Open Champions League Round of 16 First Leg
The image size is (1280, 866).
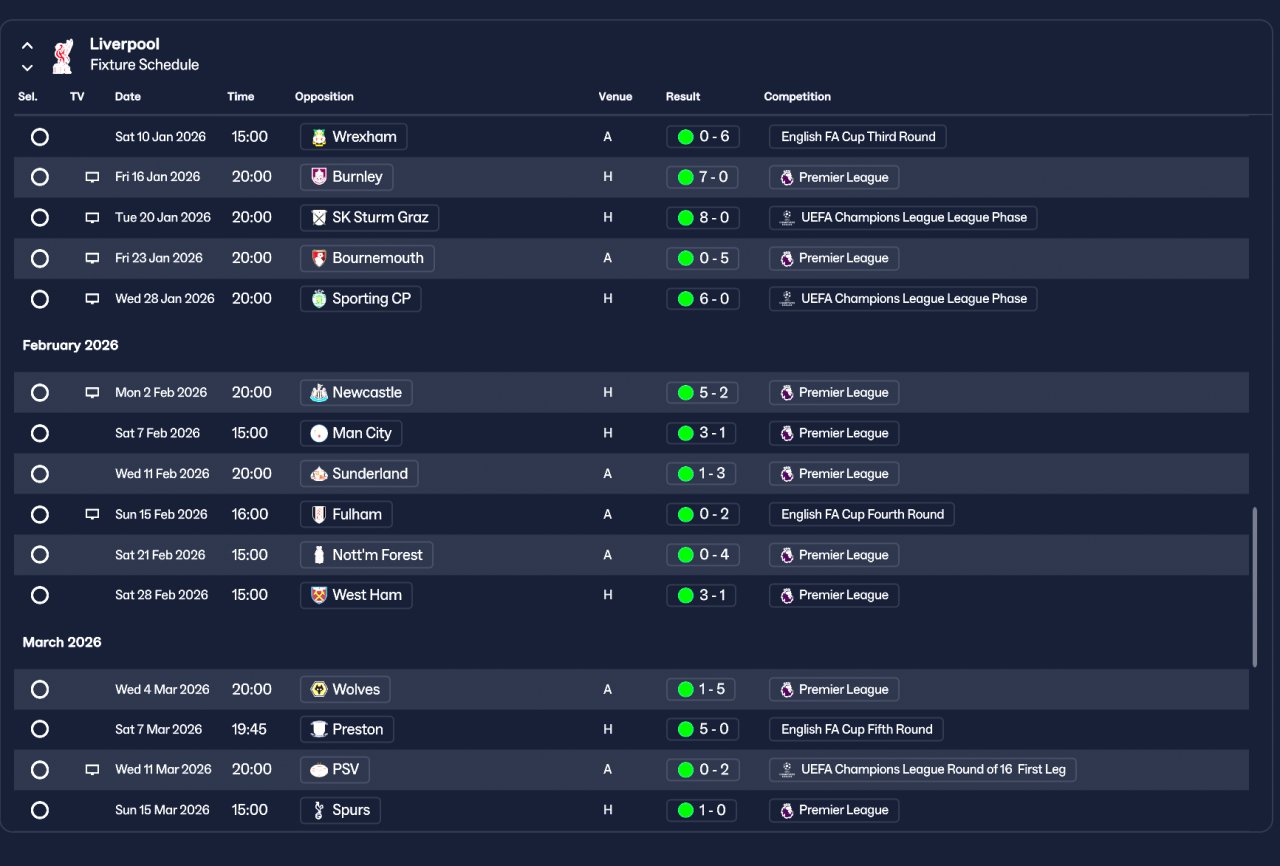tap(923, 770)
